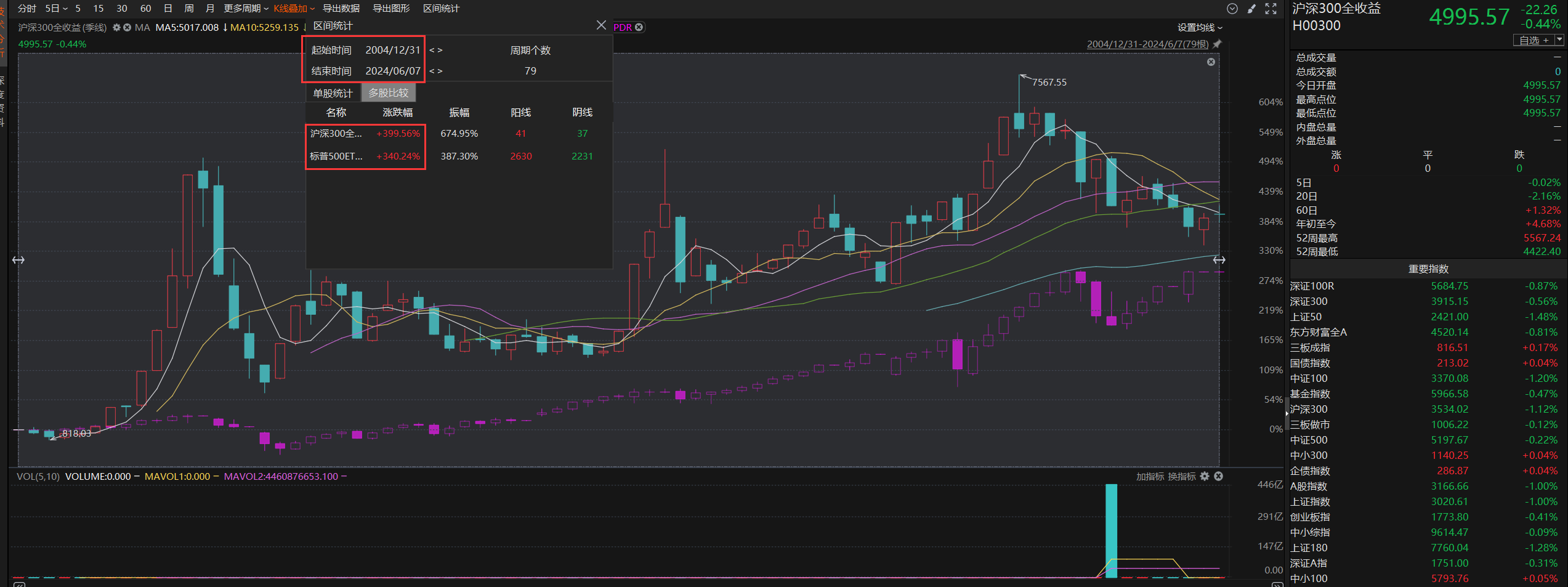Click the circled down-arrow icon in top toolbar

[x=1232, y=9]
